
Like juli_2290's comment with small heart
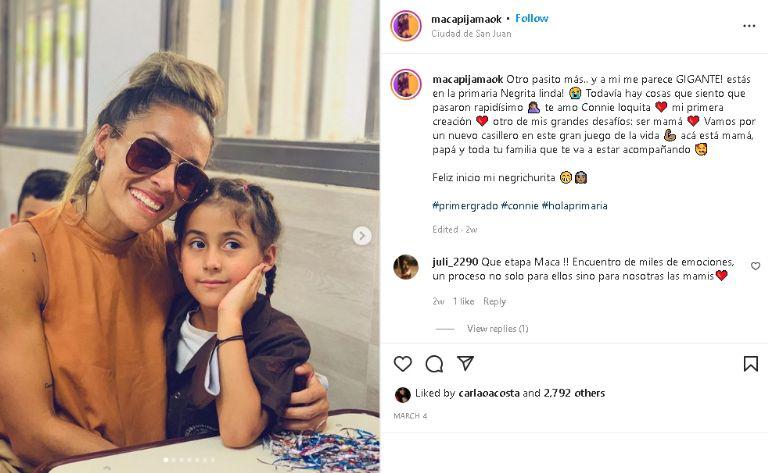[x=755, y=266]
